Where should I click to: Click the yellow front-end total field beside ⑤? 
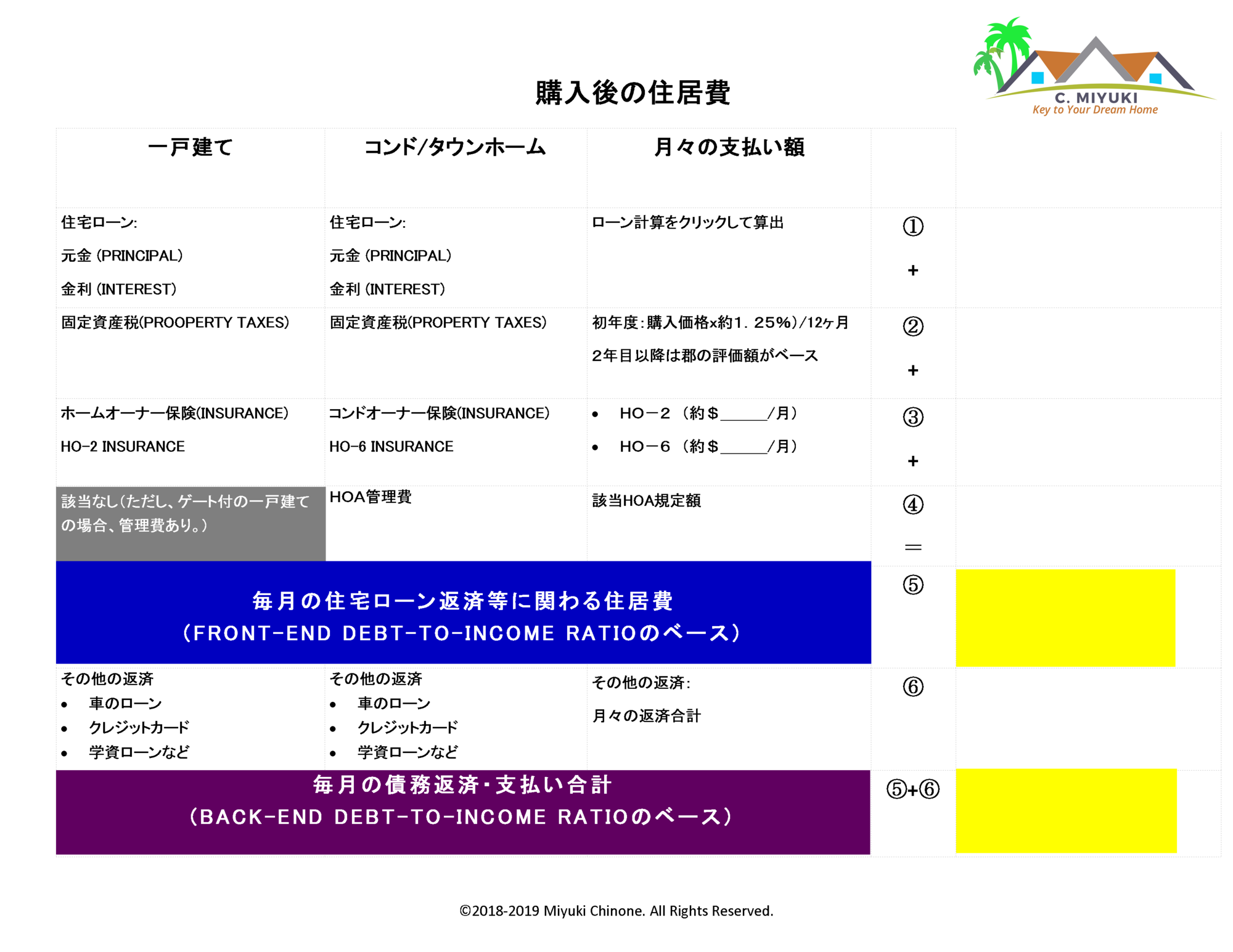pos(1065,617)
